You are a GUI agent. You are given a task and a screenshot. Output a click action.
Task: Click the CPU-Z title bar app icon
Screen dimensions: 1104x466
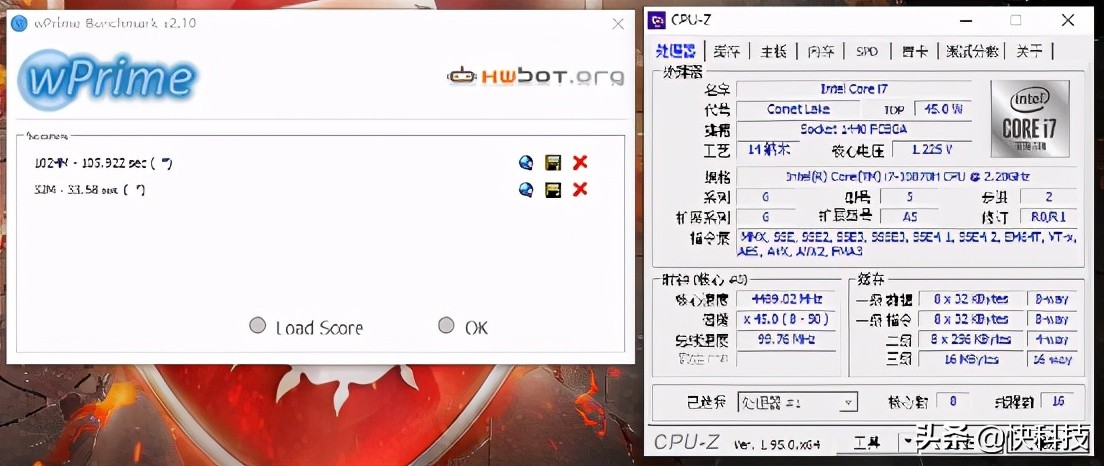point(657,20)
